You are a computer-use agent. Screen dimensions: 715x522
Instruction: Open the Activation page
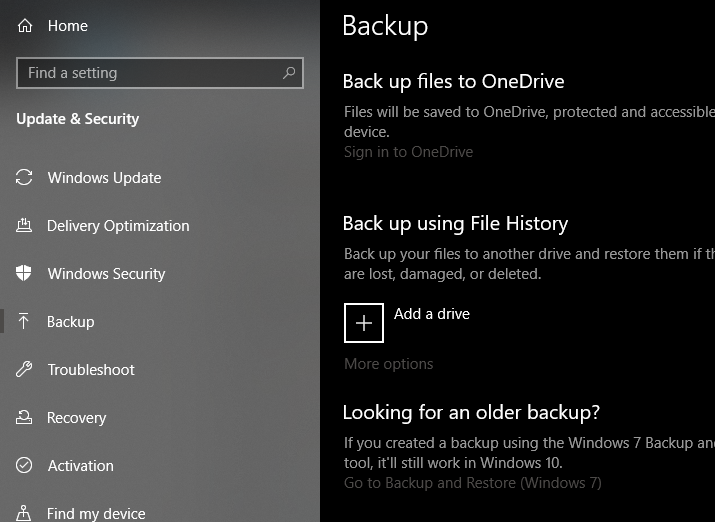coord(81,465)
